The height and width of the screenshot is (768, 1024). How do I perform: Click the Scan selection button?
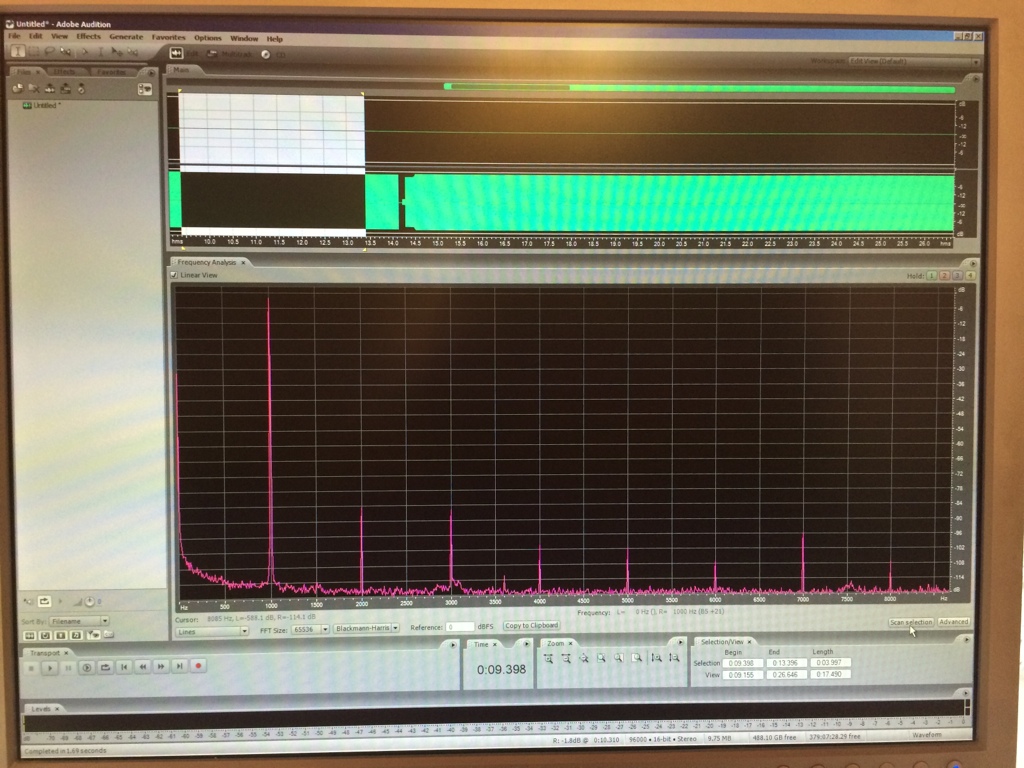pos(910,622)
